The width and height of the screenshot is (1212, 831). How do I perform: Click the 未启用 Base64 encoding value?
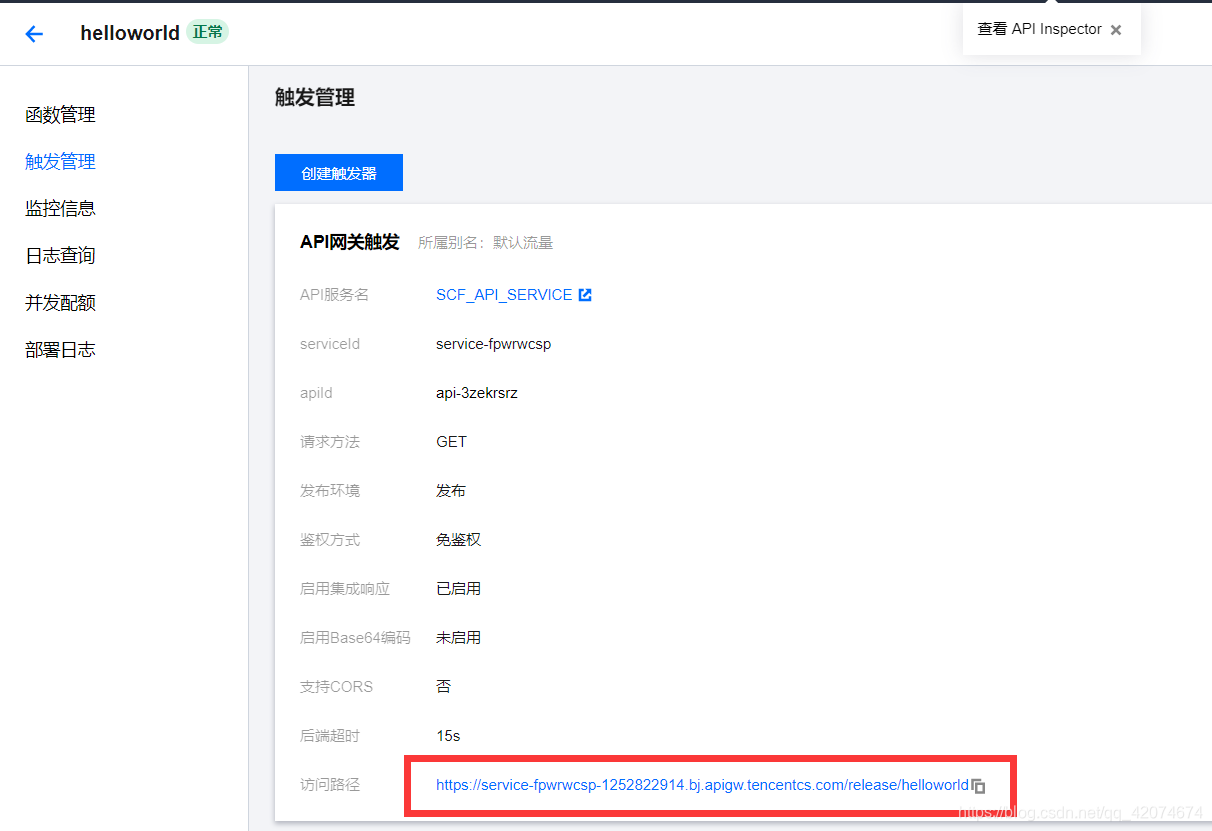pyautogui.click(x=458, y=637)
